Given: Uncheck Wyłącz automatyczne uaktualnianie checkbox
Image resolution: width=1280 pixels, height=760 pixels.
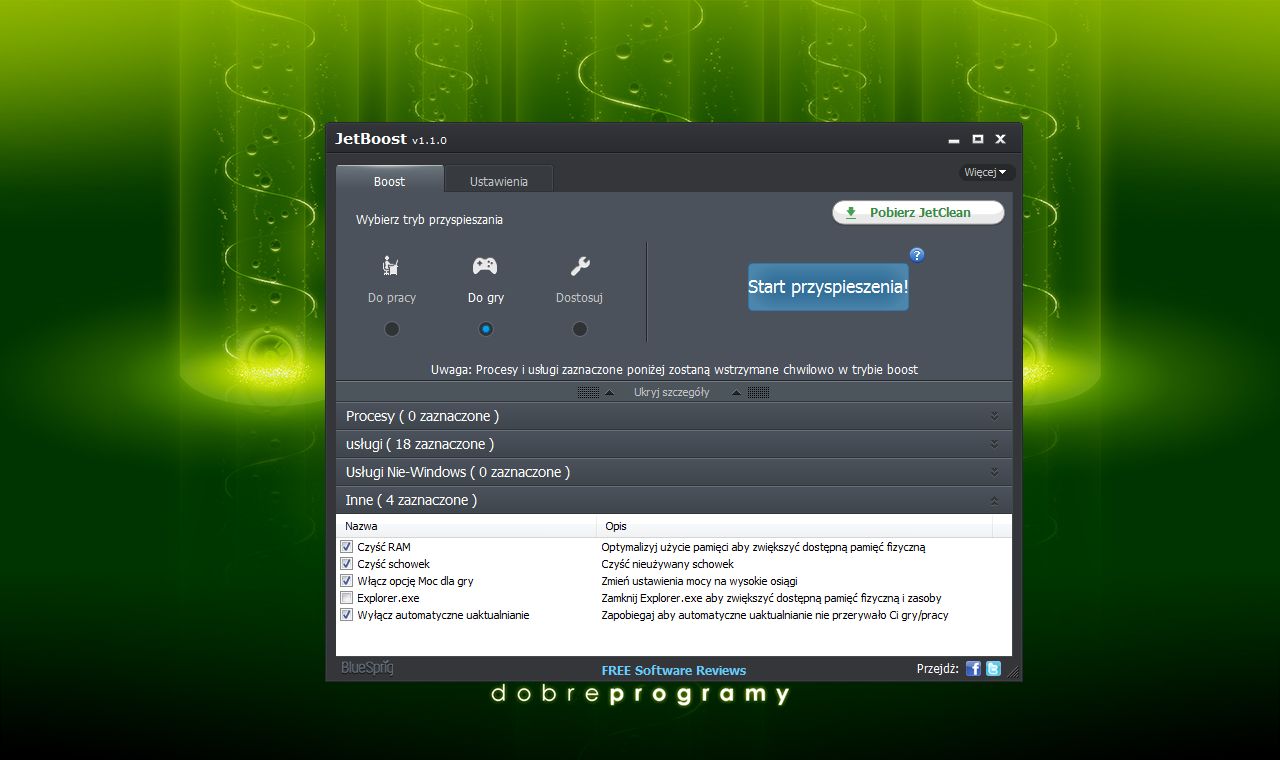Looking at the screenshot, I should pos(347,615).
